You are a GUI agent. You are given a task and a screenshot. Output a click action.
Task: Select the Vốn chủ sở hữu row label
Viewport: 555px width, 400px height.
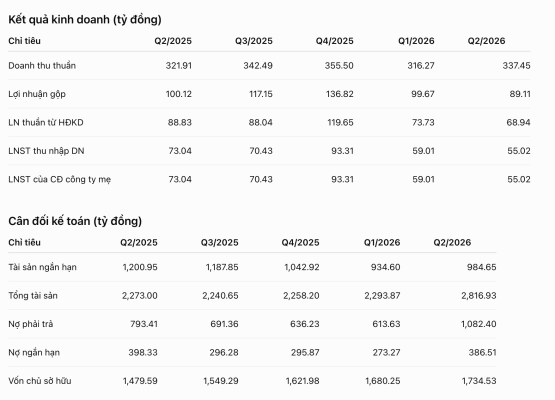(x=40, y=381)
